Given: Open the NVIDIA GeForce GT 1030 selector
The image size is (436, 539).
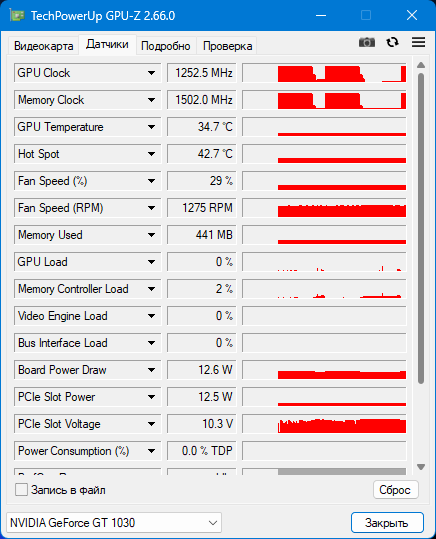Looking at the screenshot, I should (114, 523).
